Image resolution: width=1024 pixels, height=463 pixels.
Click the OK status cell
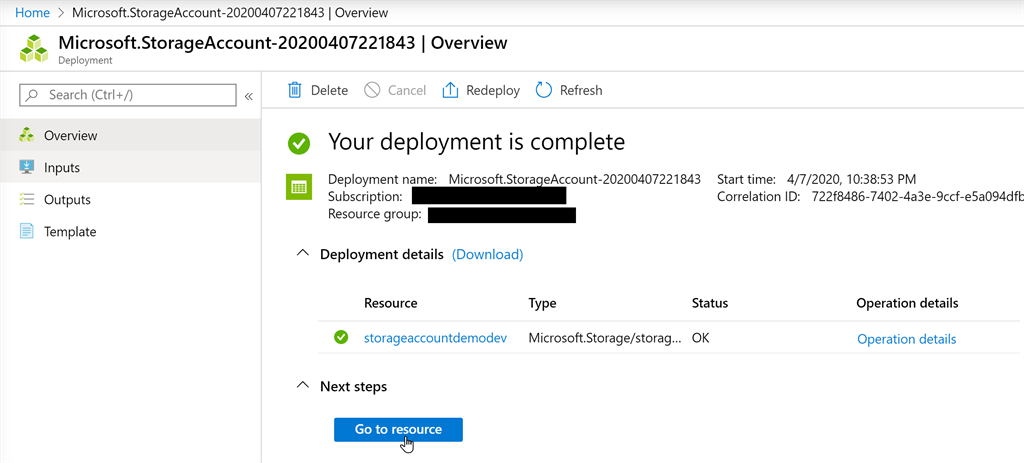701,338
